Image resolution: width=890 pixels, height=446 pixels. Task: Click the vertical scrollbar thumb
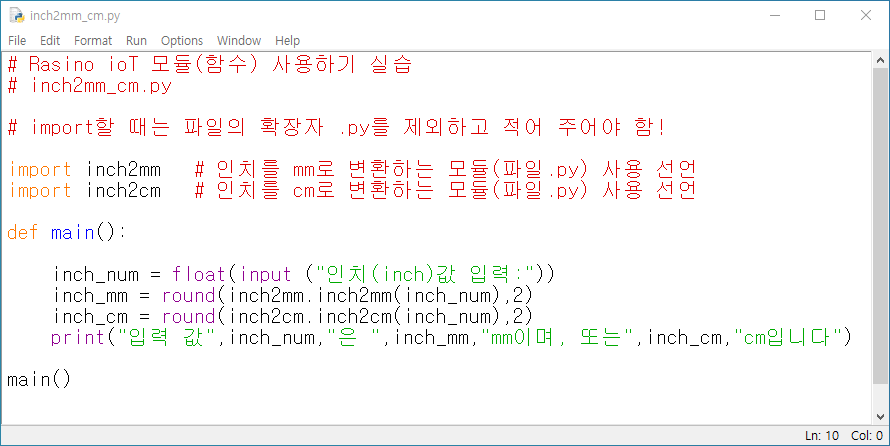click(x=880, y=224)
